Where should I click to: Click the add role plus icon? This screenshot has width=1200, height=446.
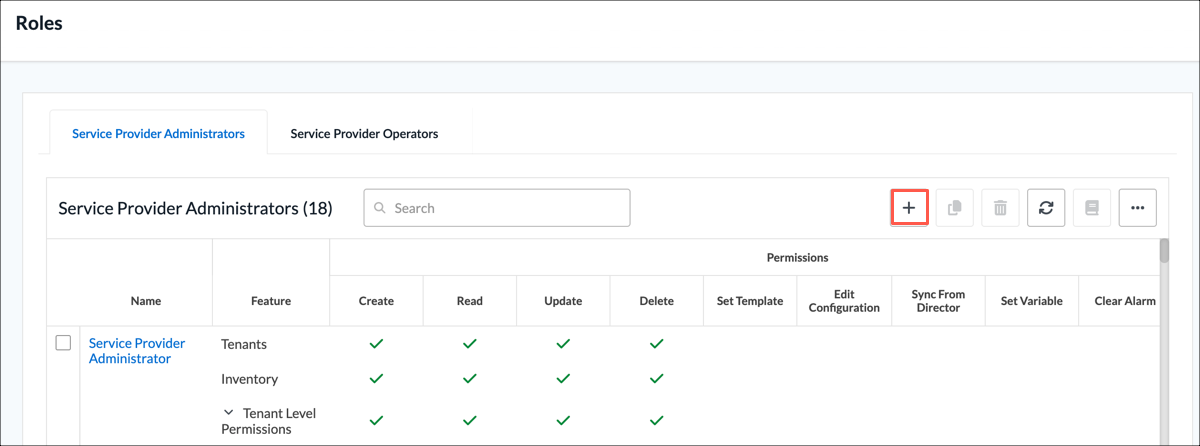tap(909, 208)
